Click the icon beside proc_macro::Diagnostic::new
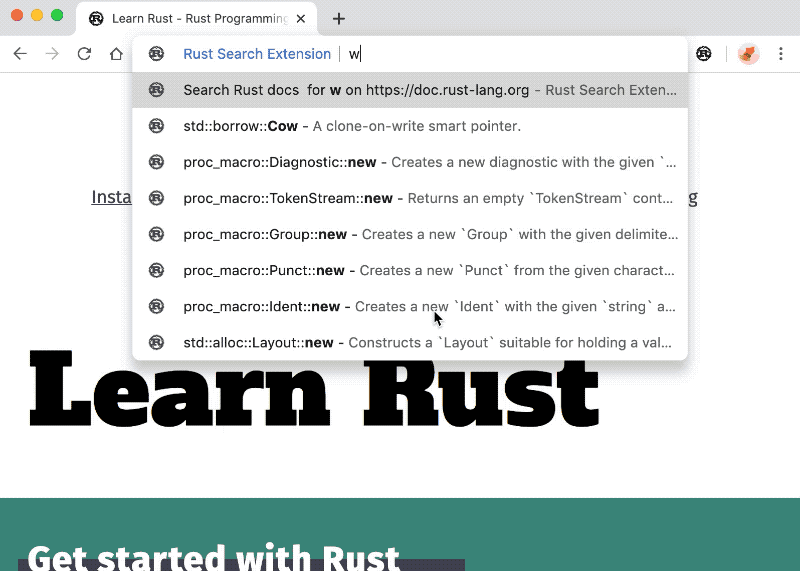Screen dimensions: 800x571 click(x=156, y=162)
